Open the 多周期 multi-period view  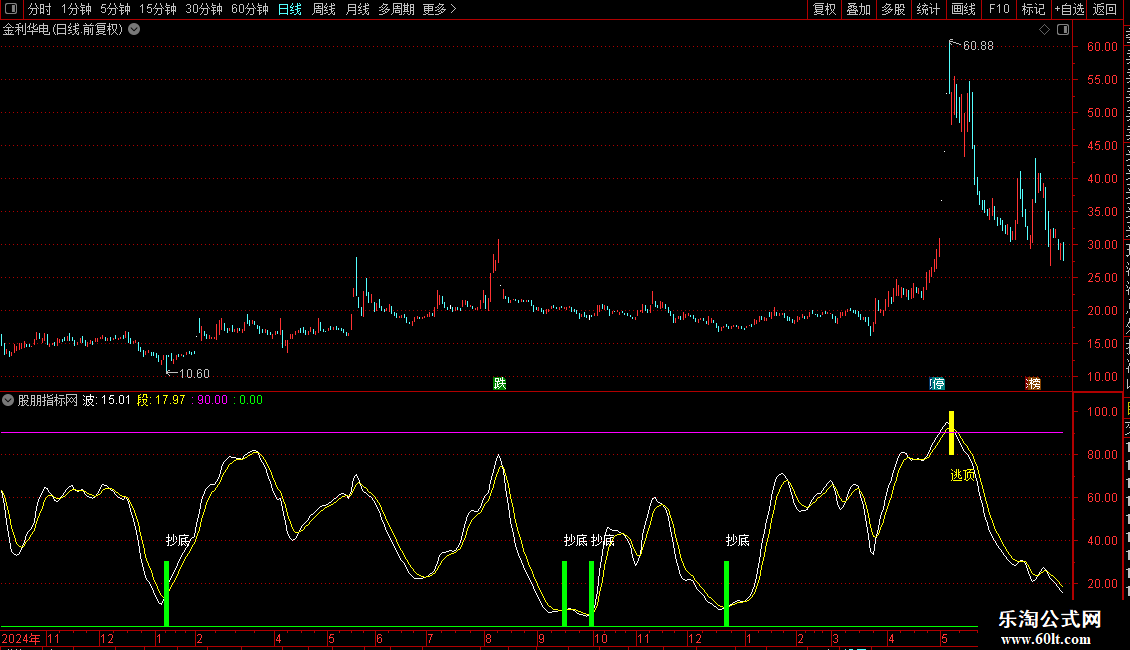[x=396, y=9]
